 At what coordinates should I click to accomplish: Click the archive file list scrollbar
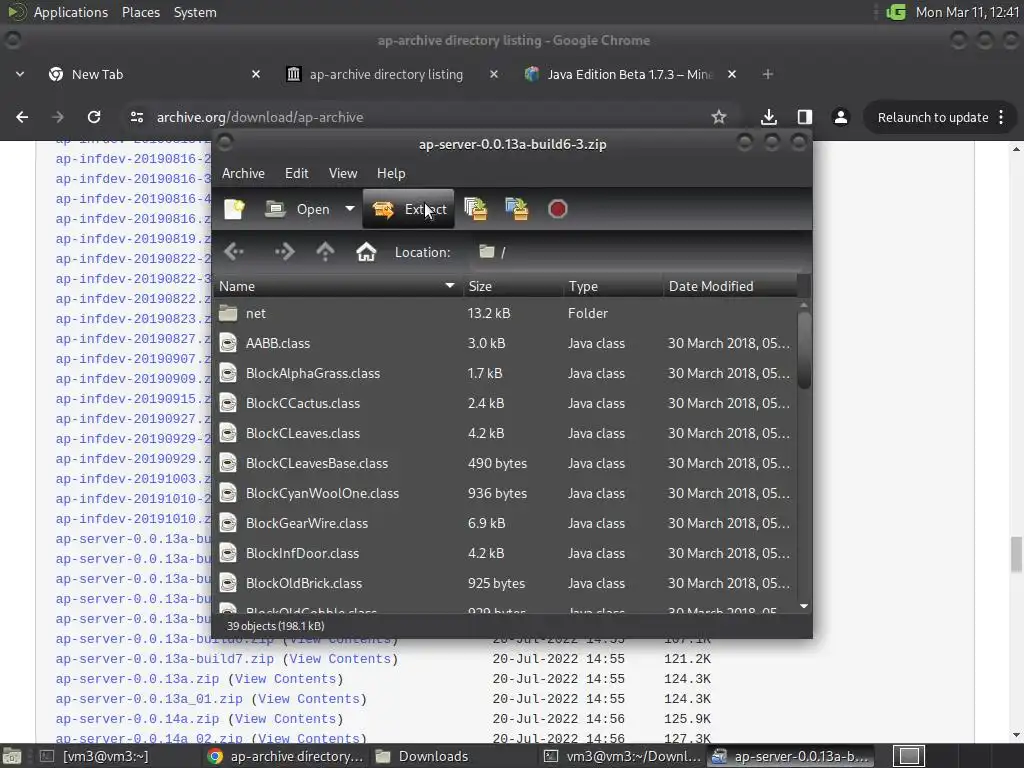[804, 350]
